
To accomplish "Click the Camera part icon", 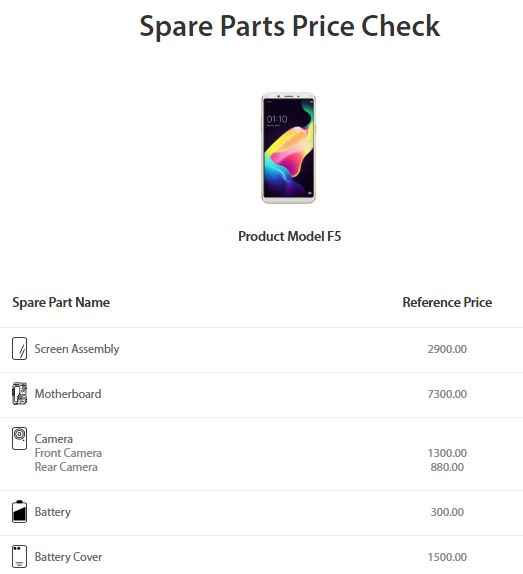I will click(x=19, y=438).
